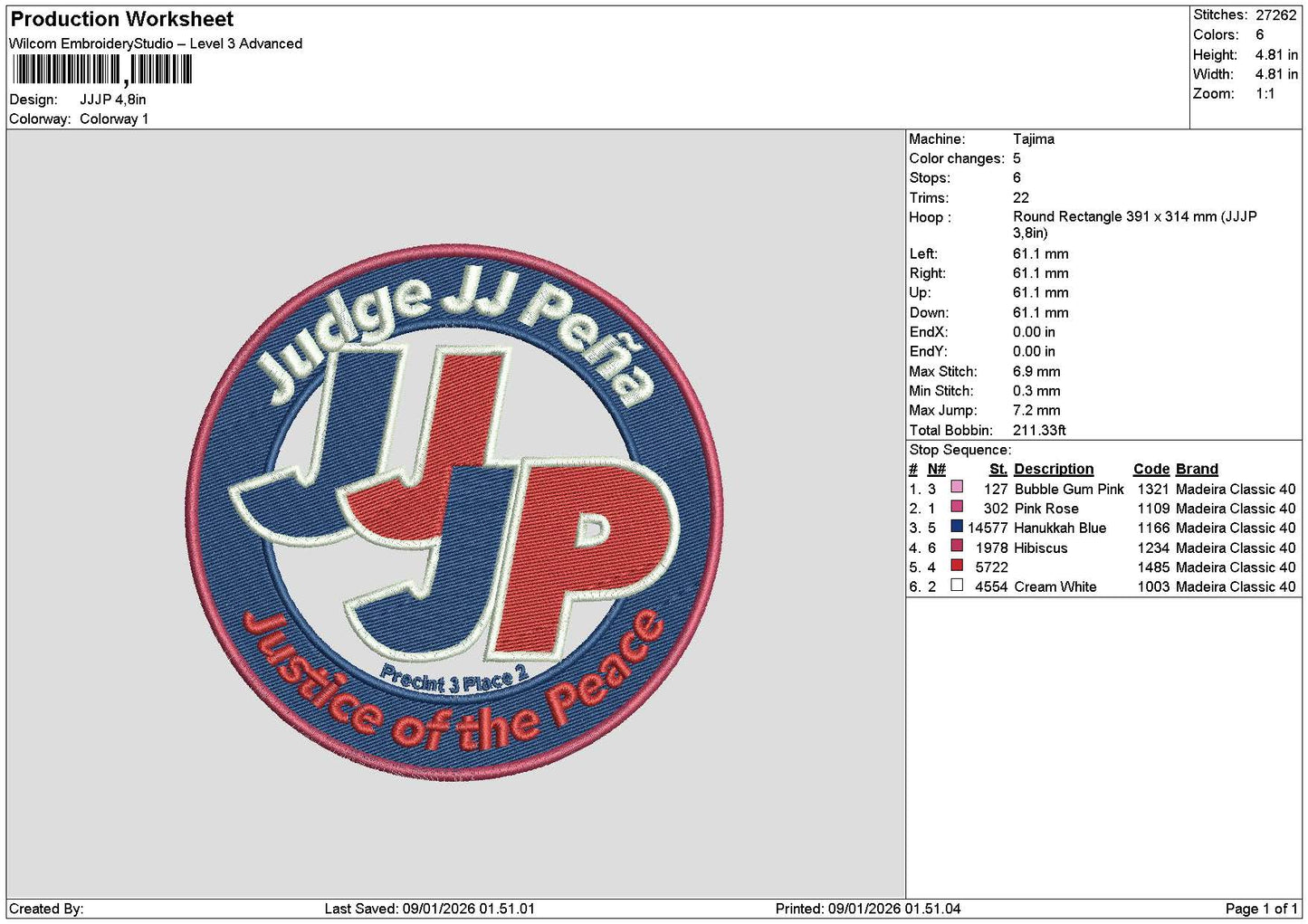Click the Max Jump value 7.2 mm
1308x924 pixels.
tap(1036, 410)
